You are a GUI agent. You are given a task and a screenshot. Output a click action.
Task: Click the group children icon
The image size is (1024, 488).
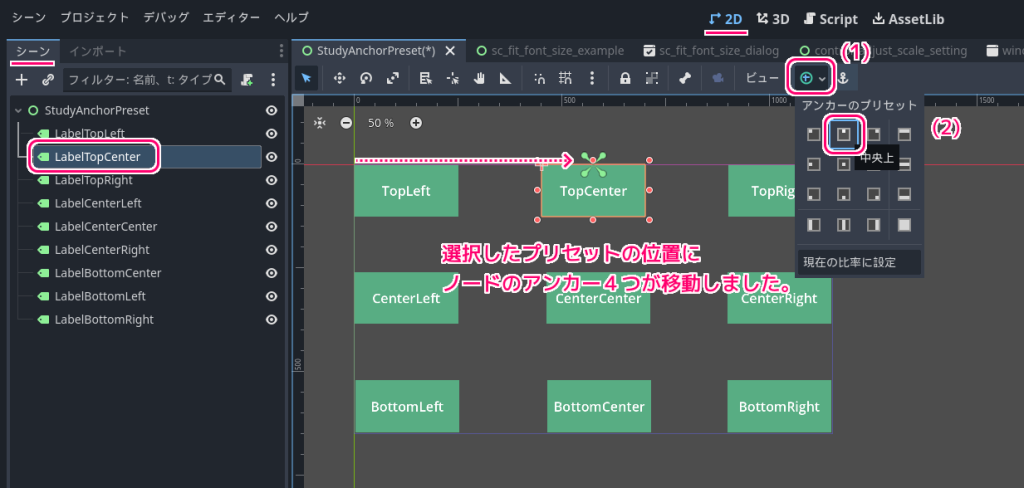coord(651,78)
